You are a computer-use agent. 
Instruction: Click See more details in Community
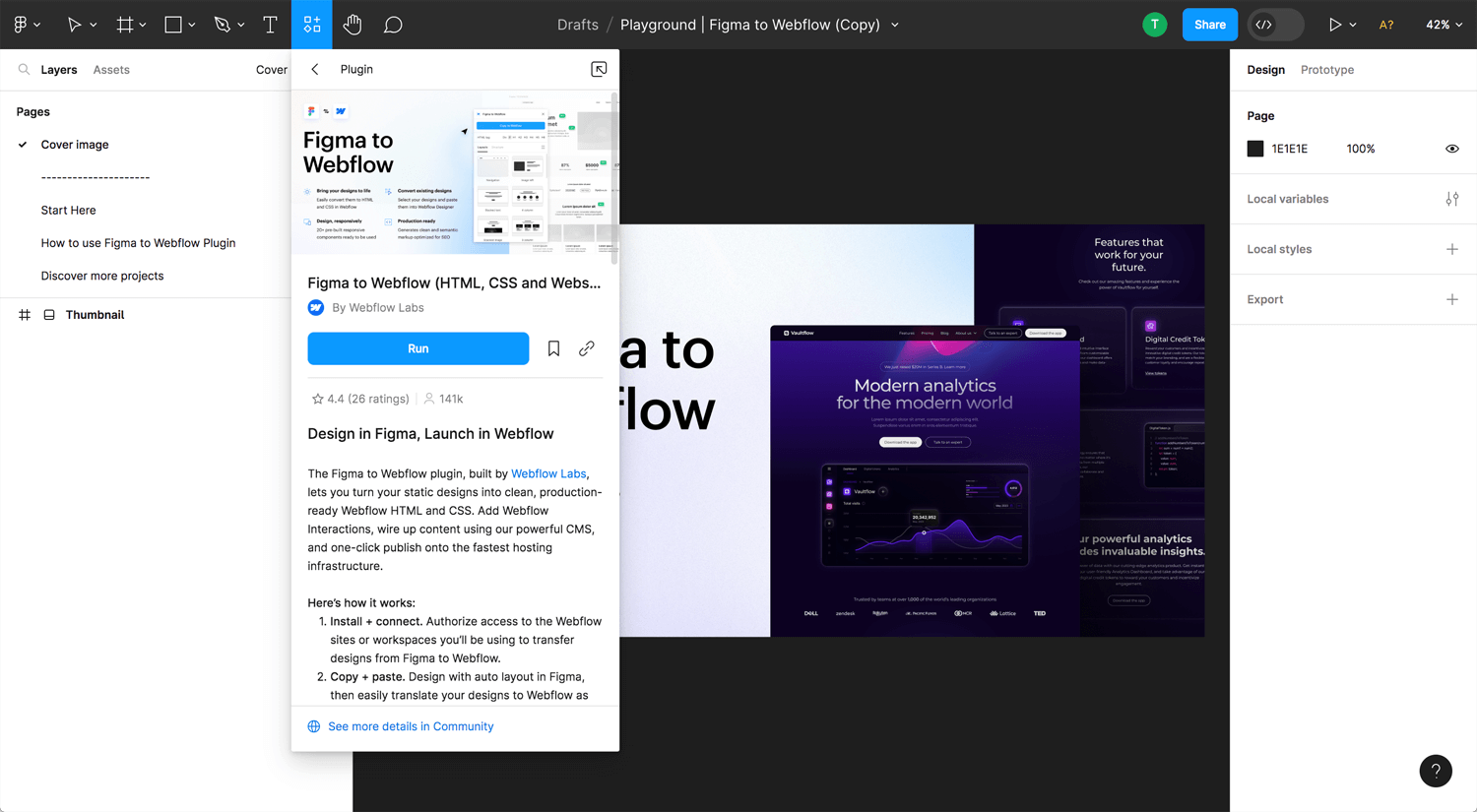[x=411, y=726]
